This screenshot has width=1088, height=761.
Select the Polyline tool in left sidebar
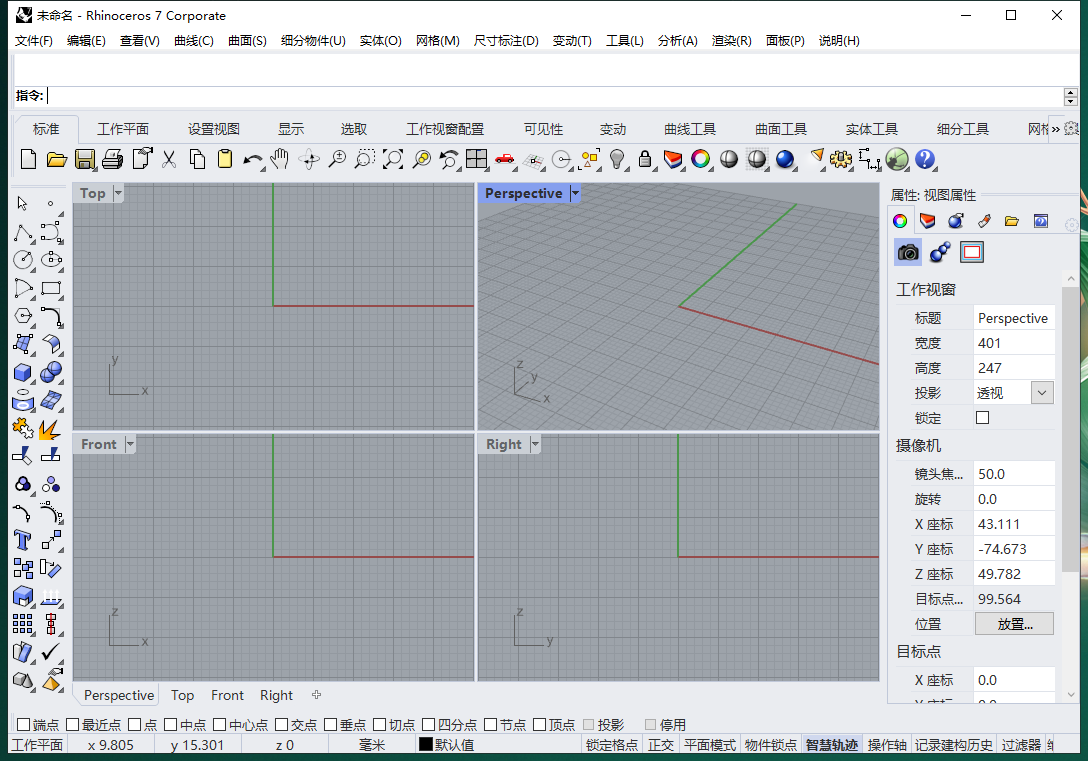(x=23, y=232)
